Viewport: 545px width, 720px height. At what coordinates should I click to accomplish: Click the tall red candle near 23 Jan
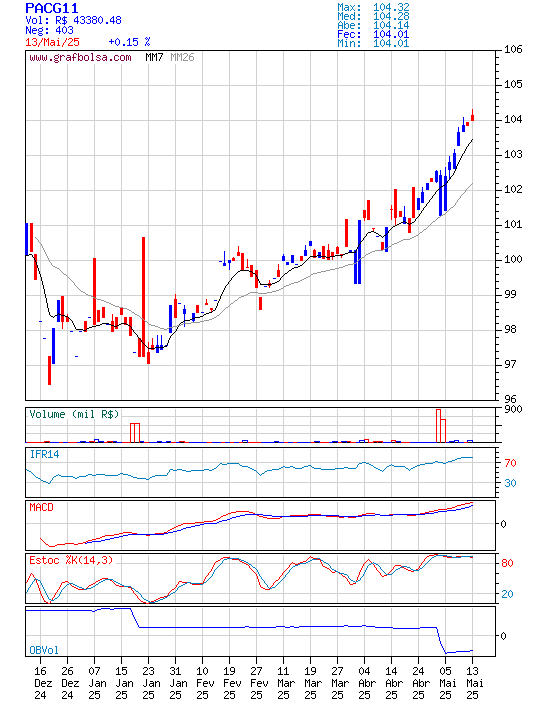[x=143, y=297]
